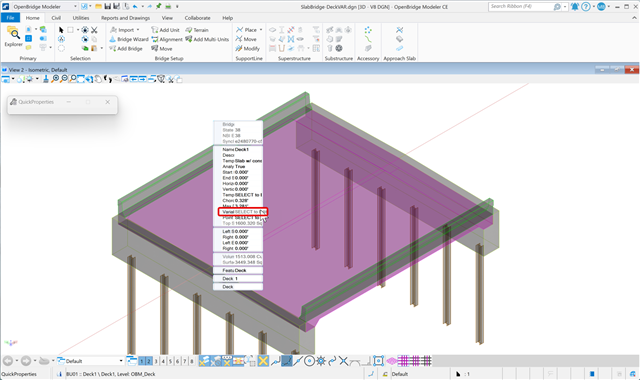Click the Terrain tool in Bridge Setup
640x380 pixels.
[197, 30]
